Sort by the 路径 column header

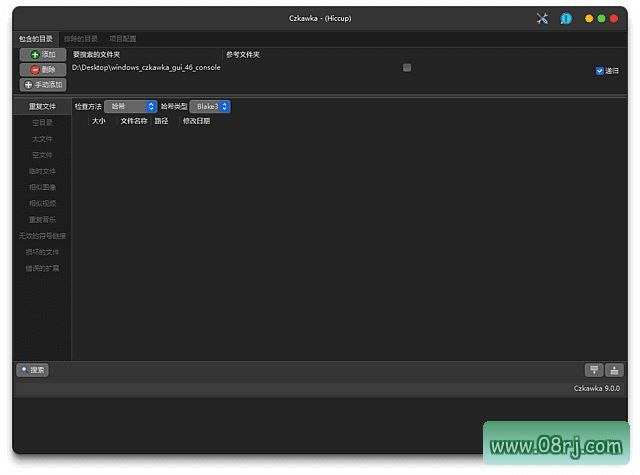(x=161, y=121)
